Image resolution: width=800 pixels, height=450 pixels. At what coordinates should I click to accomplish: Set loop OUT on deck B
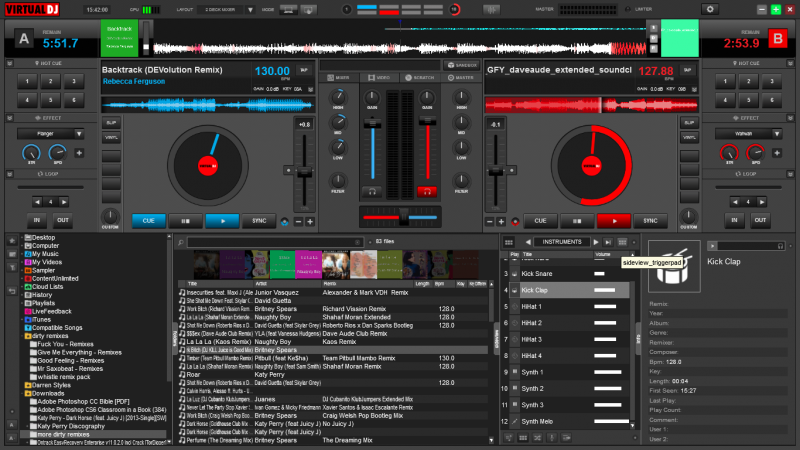coord(760,220)
